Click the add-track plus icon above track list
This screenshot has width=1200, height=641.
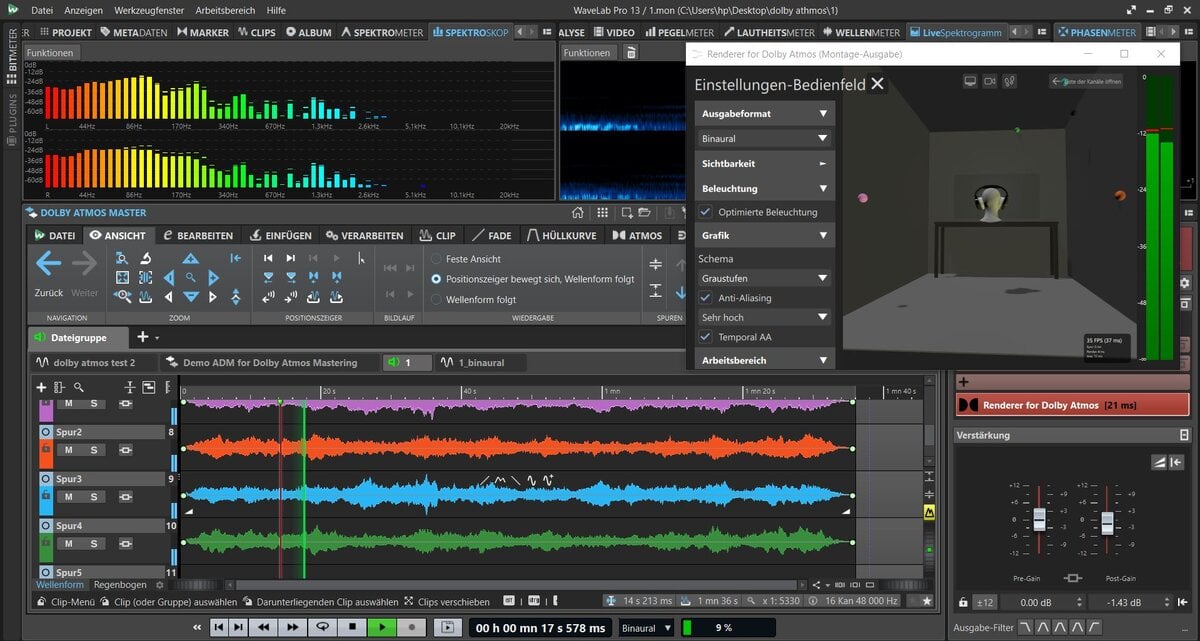(x=41, y=387)
